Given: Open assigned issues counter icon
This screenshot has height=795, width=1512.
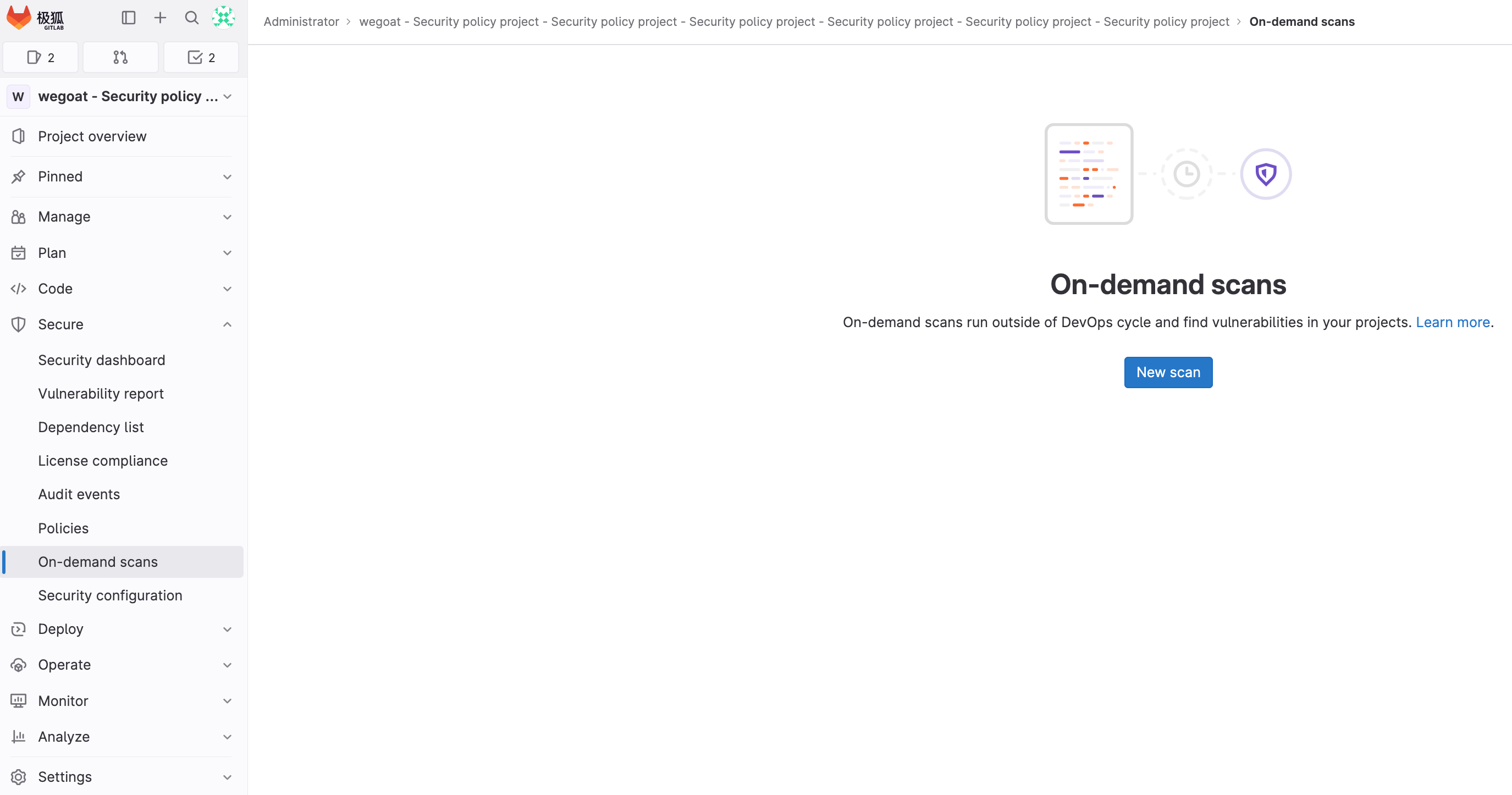Looking at the screenshot, I should tap(41, 58).
